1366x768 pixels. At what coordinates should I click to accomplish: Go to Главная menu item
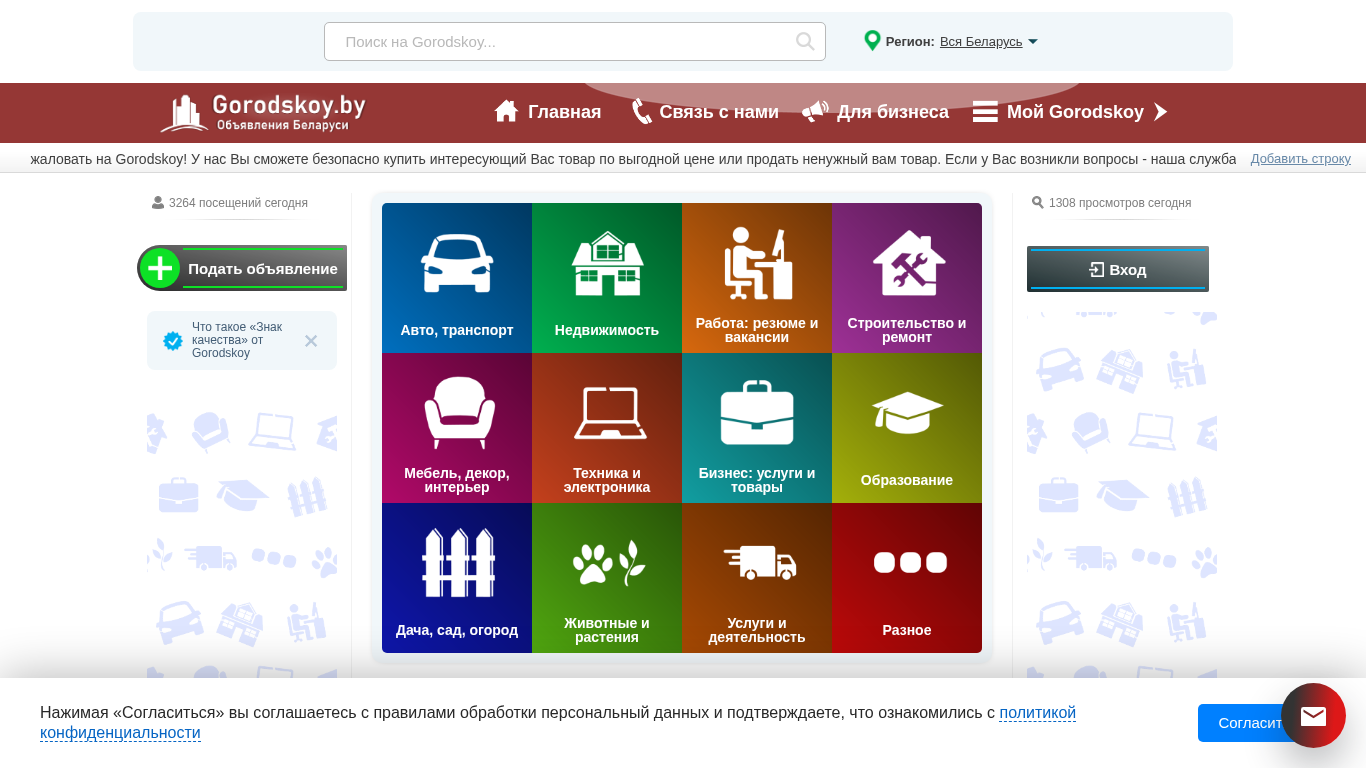point(564,112)
